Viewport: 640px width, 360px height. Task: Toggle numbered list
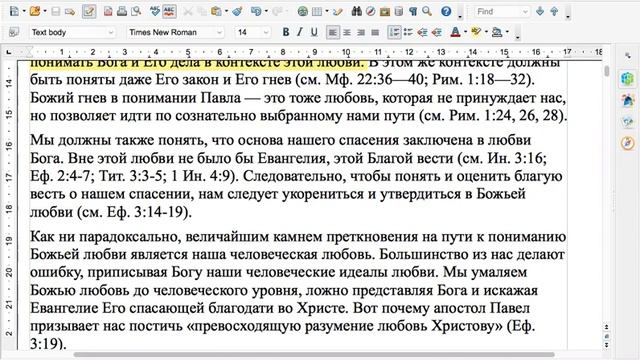coord(394,32)
